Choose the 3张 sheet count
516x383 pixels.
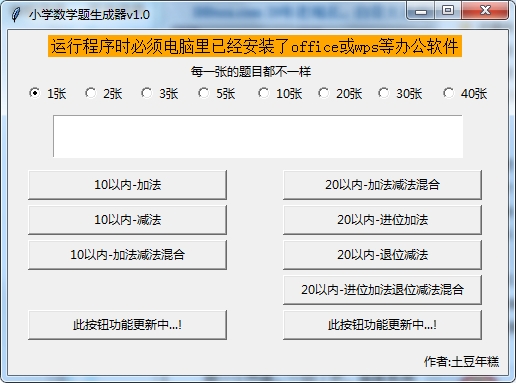coord(146,93)
